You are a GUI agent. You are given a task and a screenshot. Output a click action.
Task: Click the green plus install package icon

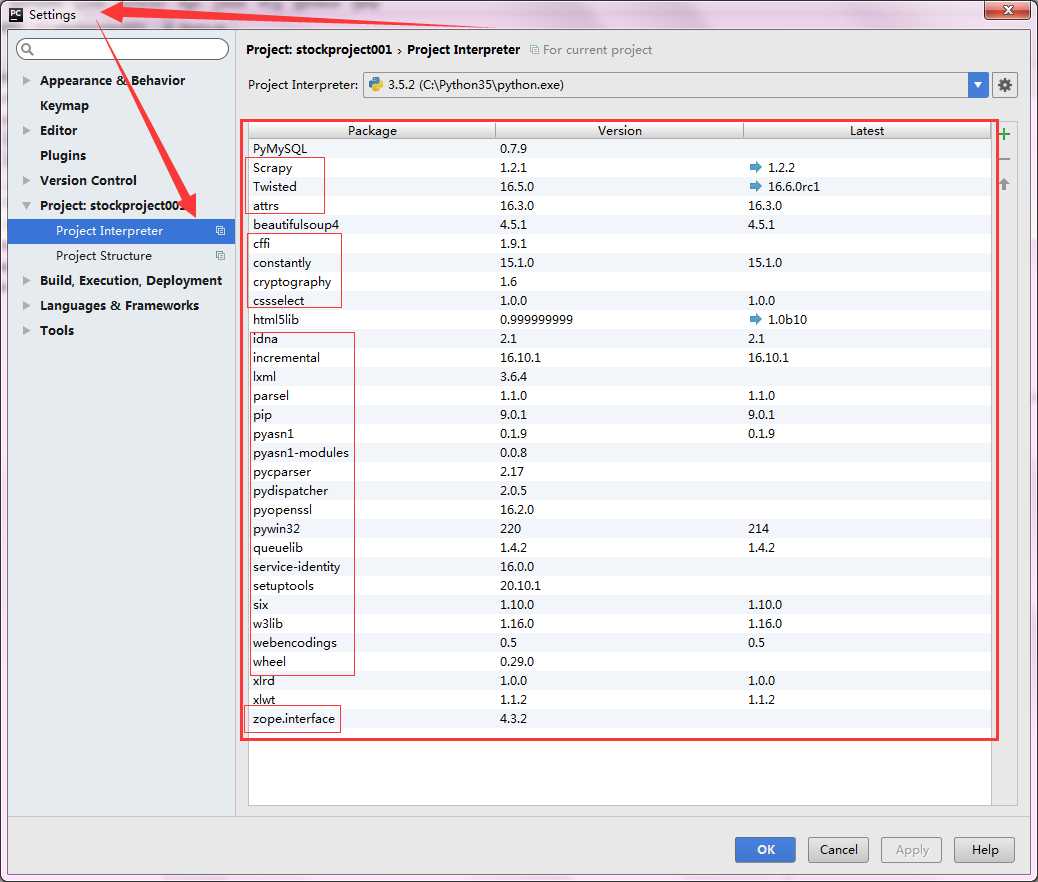(1004, 134)
